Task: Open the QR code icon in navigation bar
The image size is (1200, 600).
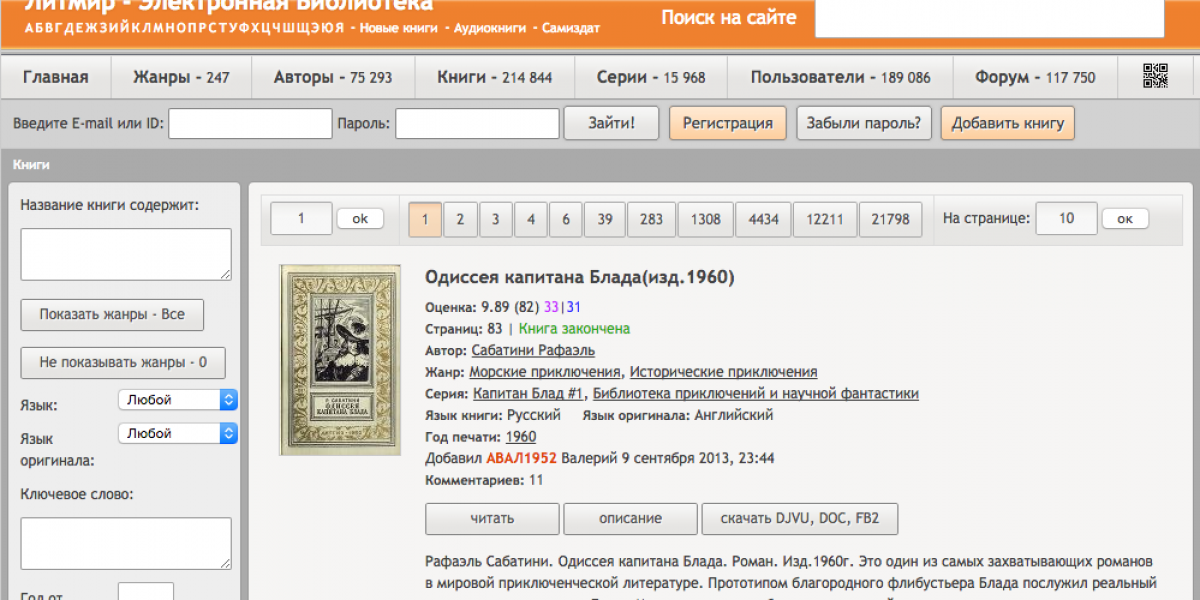Action: 1155,76
